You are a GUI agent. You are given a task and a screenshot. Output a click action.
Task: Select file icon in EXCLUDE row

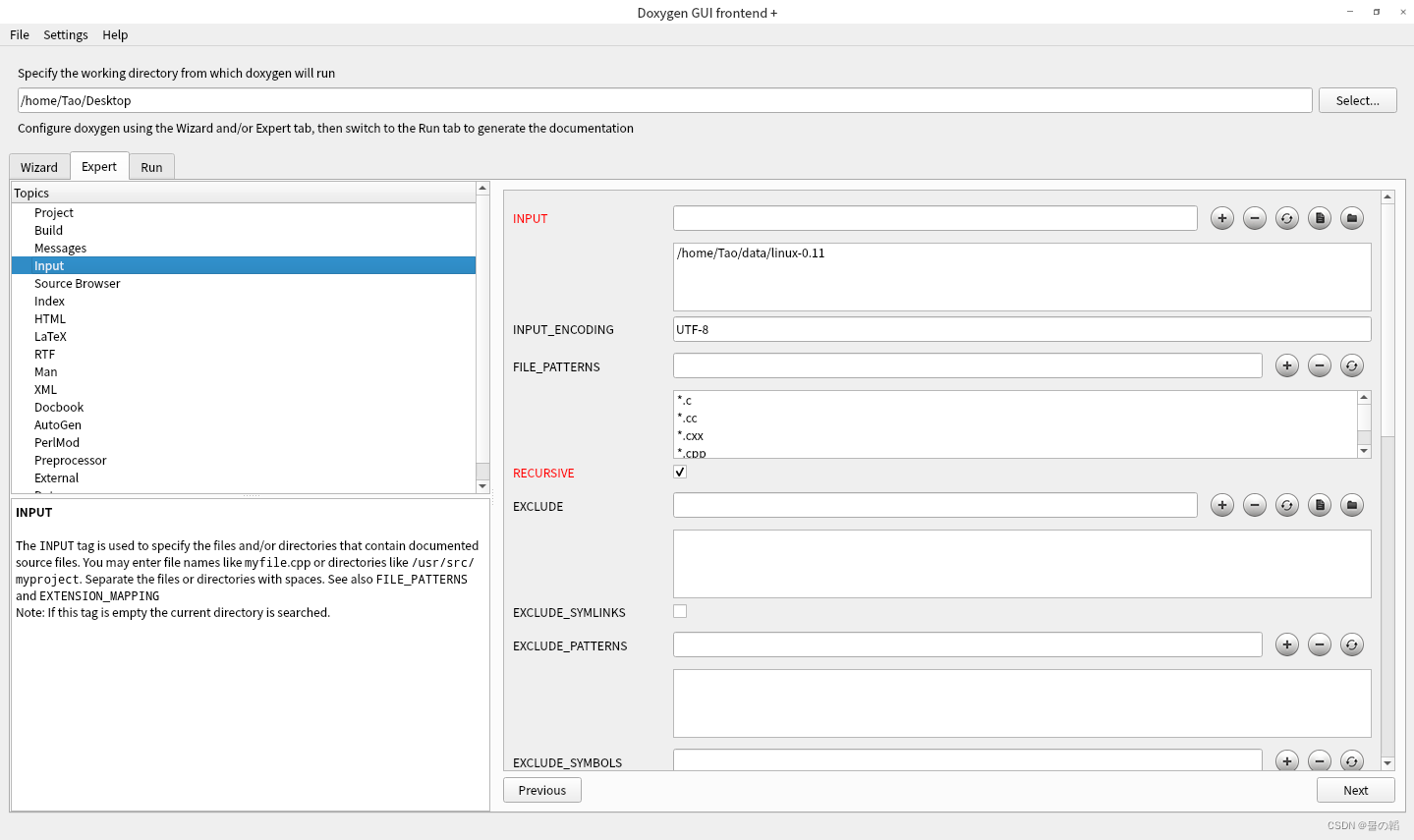click(1320, 505)
